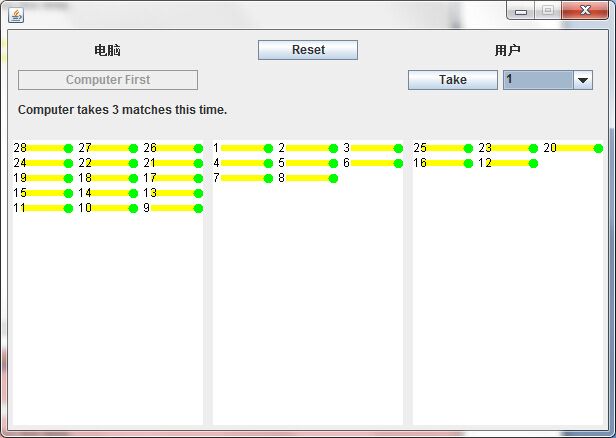This screenshot has width=616, height=438.
Task: Minimize the game window
Action: 521,11
